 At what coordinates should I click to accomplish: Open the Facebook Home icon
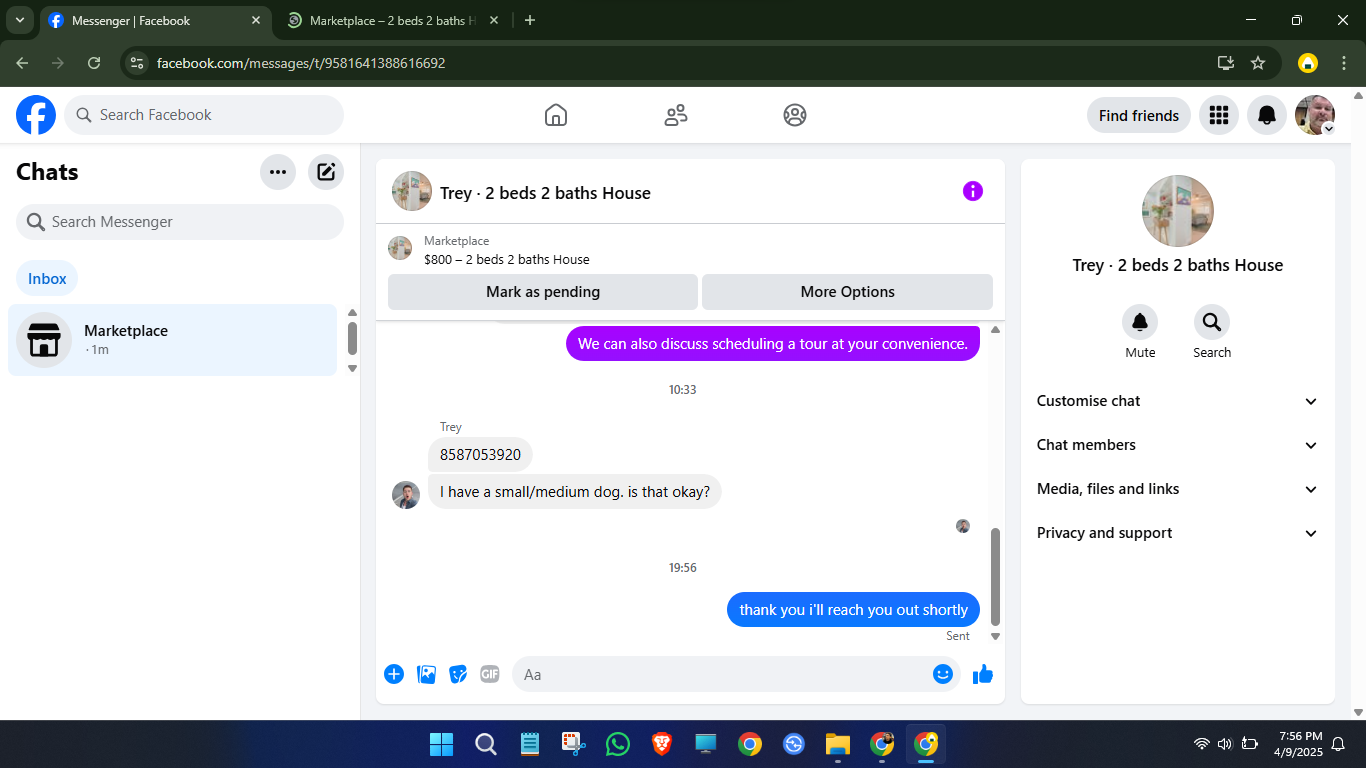tap(556, 115)
